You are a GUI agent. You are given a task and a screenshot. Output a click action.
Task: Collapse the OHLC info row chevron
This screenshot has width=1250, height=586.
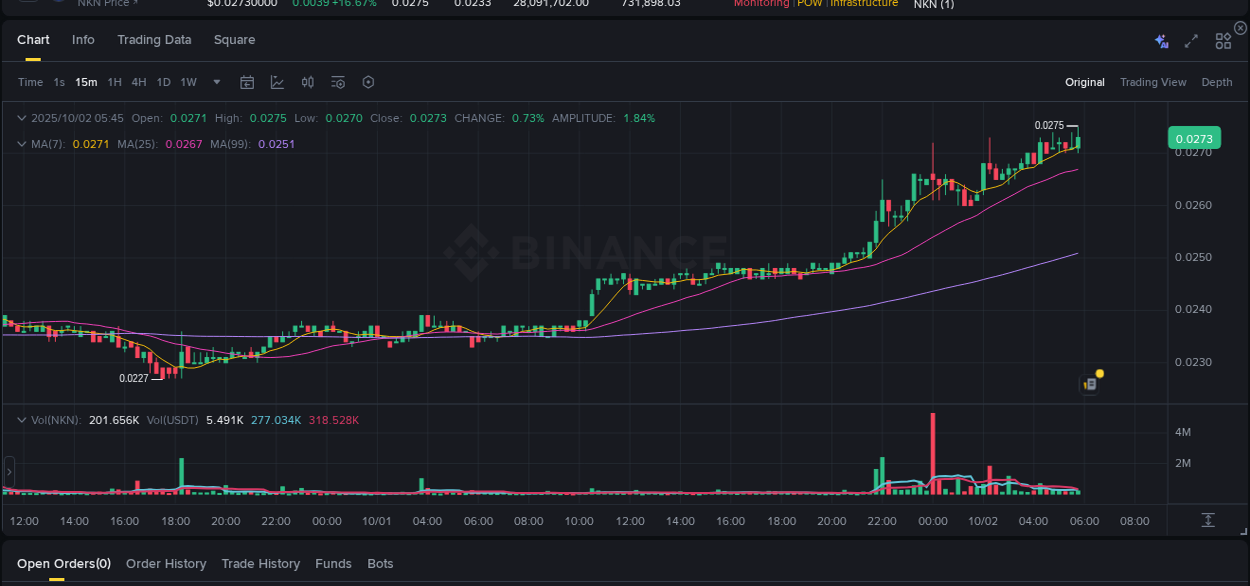(x=20, y=118)
